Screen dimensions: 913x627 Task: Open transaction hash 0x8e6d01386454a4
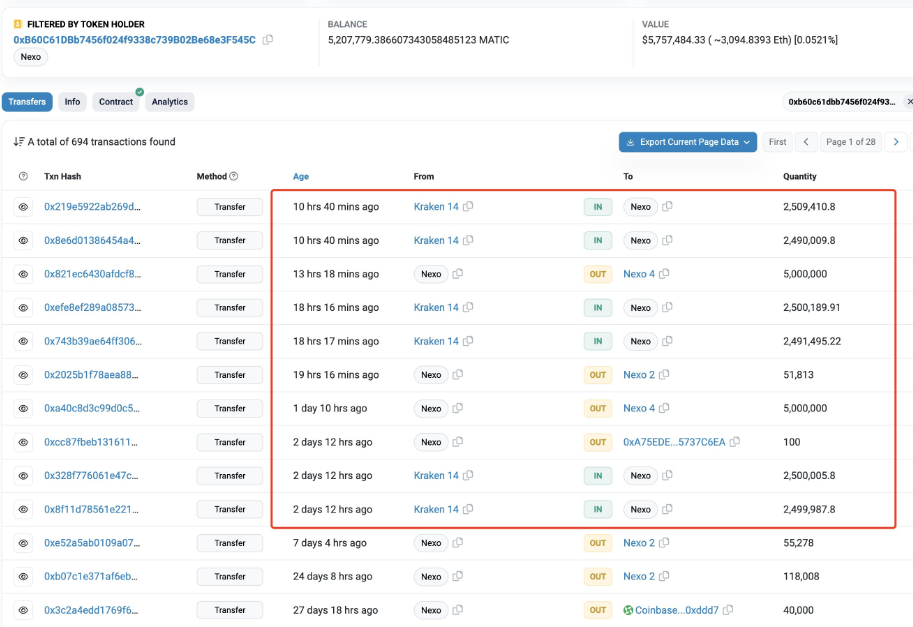pyautogui.click(x=92, y=241)
